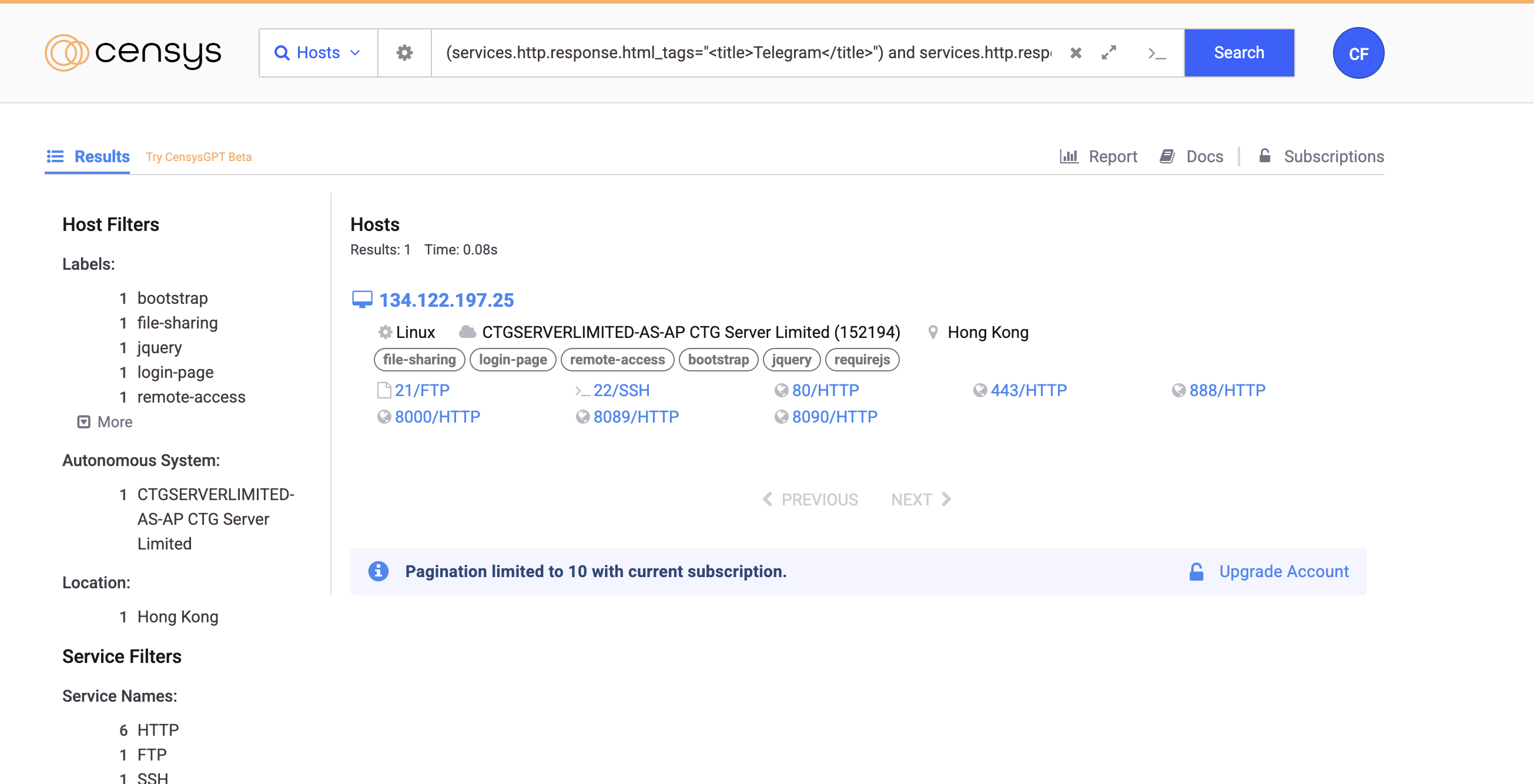Clear the search query with X icon
Image resolution: width=1534 pixels, height=784 pixels.
coord(1076,53)
